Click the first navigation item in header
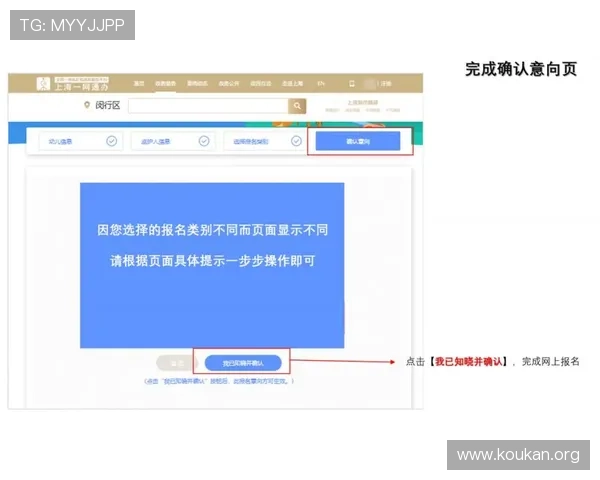 click(139, 83)
